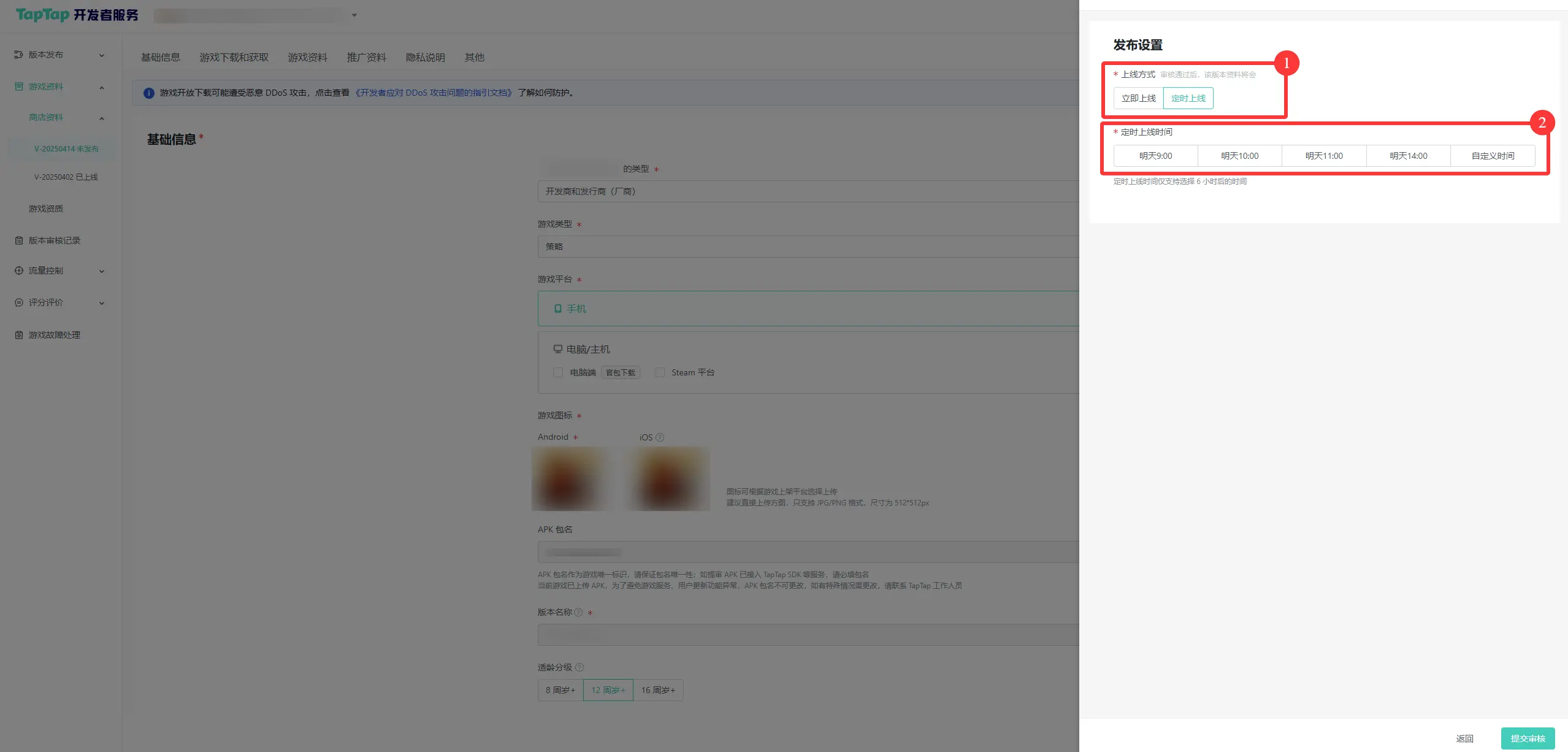1568x752 pixels.
Task: Switch to the 推广资料 tab
Action: tap(366, 57)
